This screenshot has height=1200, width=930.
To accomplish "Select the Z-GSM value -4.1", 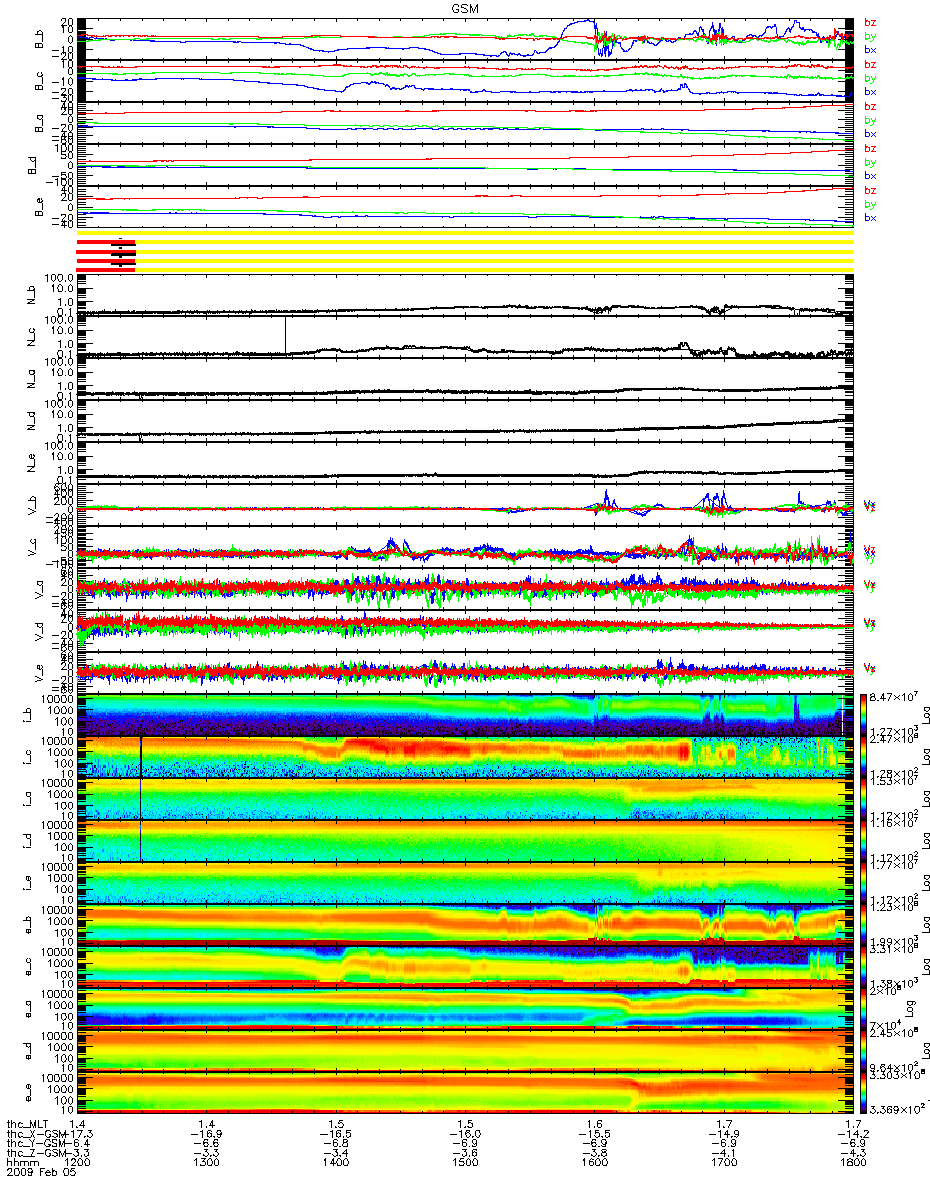I will click(724, 1155).
